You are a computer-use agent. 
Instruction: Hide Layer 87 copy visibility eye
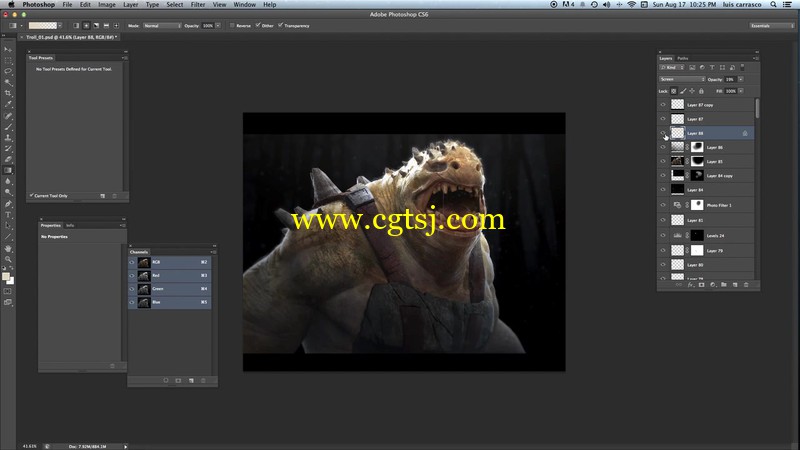(x=663, y=105)
